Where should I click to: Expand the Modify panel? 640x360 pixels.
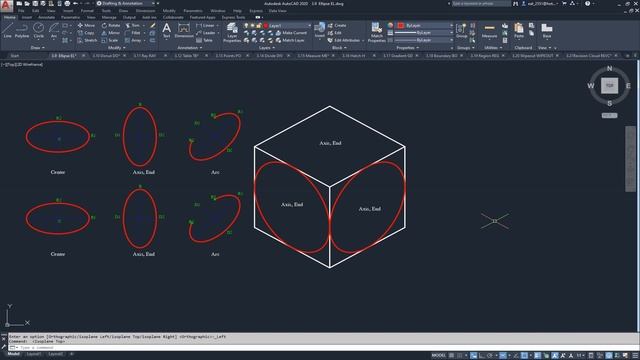(x=117, y=48)
